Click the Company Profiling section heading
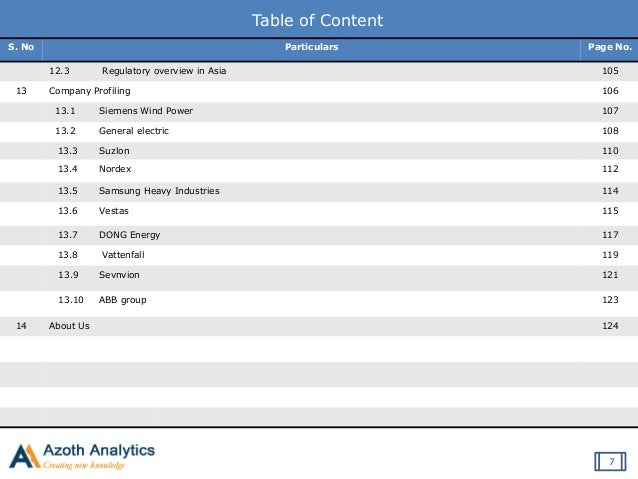 point(90,91)
